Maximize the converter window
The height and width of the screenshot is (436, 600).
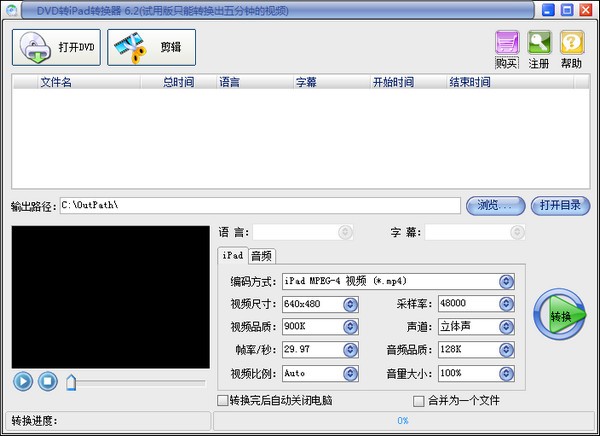pyautogui.click(x=567, y=10)
